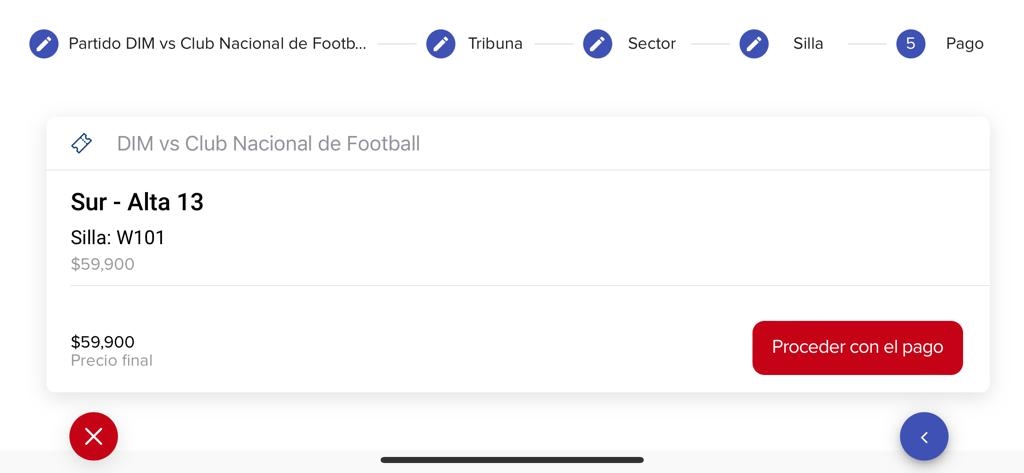Open the Partido DIM vs Club Nacional step
This screenshot has width=1024, height=473.
217,44
